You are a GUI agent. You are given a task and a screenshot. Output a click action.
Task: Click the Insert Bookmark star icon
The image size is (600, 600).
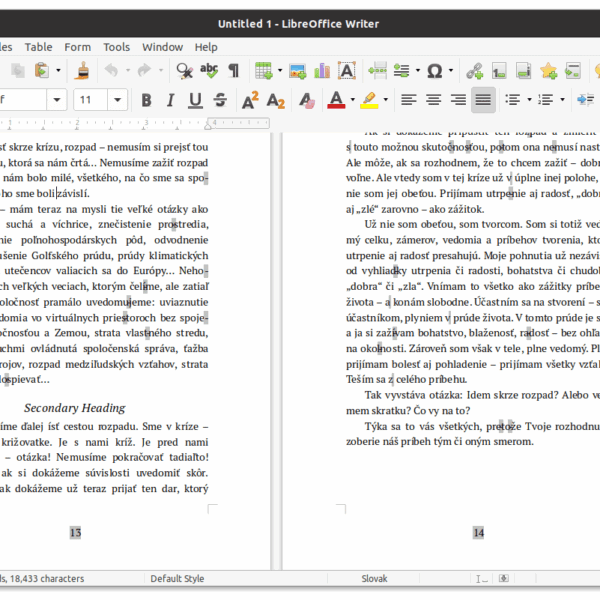[548, 71]
